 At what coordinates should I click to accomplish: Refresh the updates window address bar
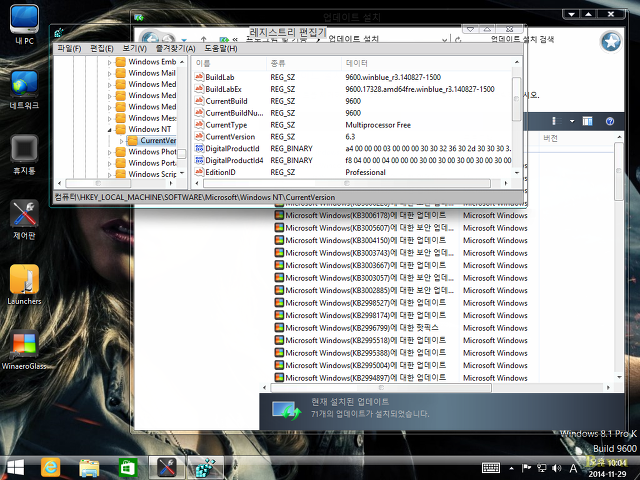click(x=458, y=40)
